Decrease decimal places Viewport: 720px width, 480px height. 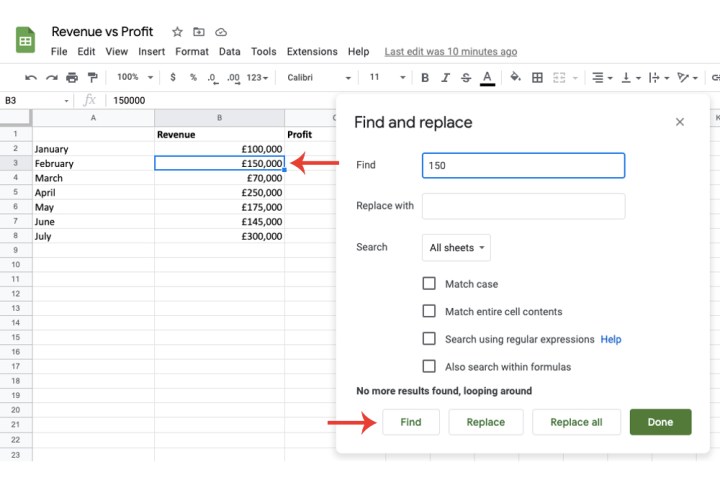(213, 78)
